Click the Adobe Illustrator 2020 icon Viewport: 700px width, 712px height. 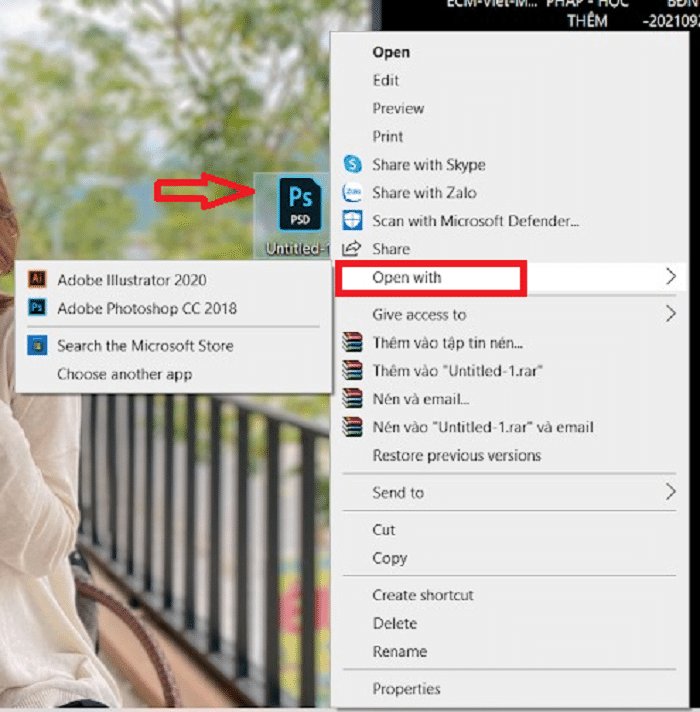coord(37,280)
